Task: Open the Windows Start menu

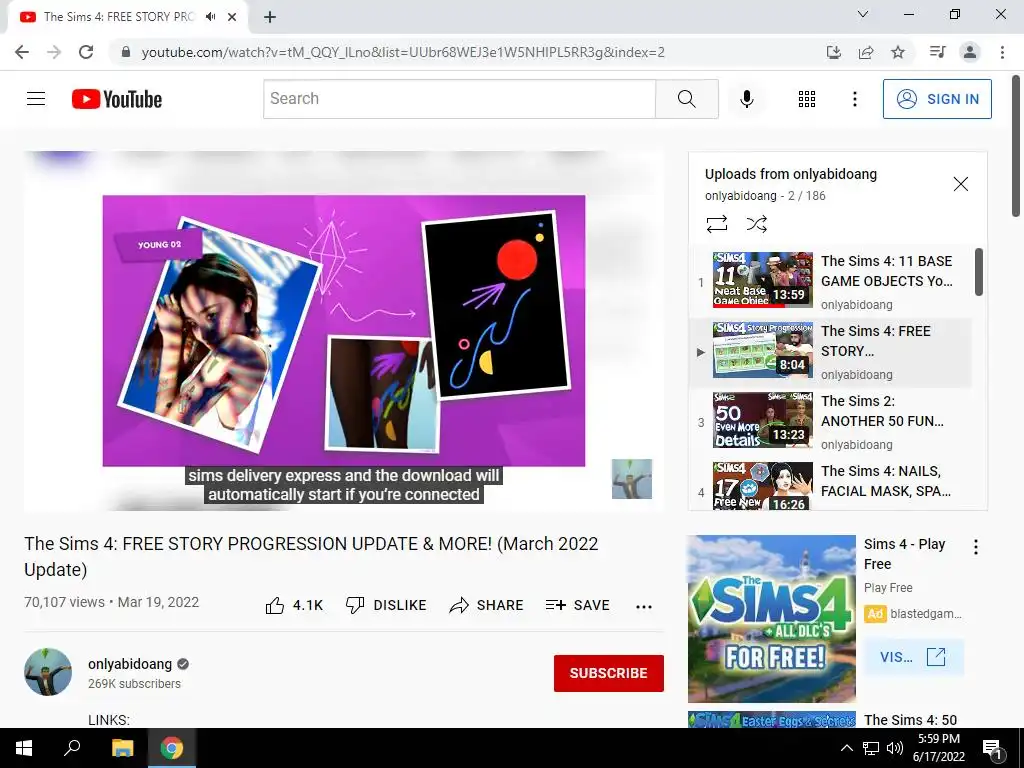Action: click(x=24, y=748)
